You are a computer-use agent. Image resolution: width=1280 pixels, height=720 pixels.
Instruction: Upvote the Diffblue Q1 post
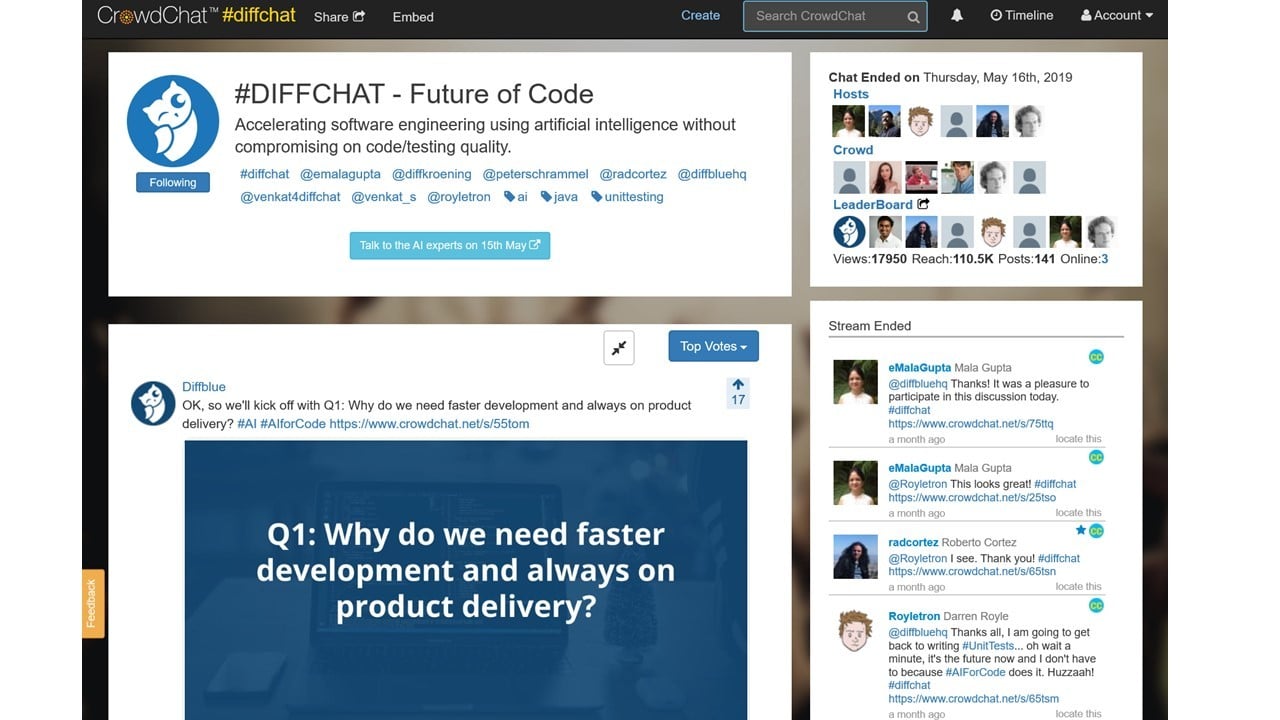coord(738,384)
